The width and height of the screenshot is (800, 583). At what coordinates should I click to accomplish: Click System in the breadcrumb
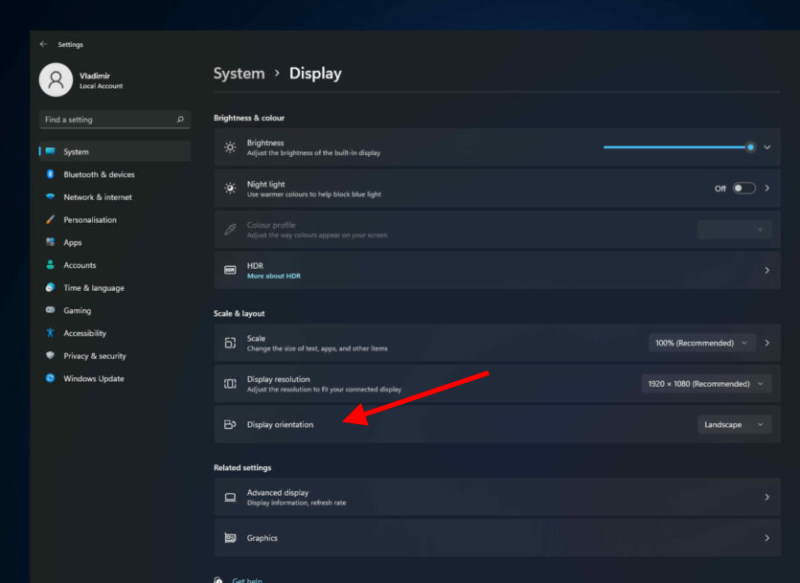pyautogui.click(x=239, y=73)
